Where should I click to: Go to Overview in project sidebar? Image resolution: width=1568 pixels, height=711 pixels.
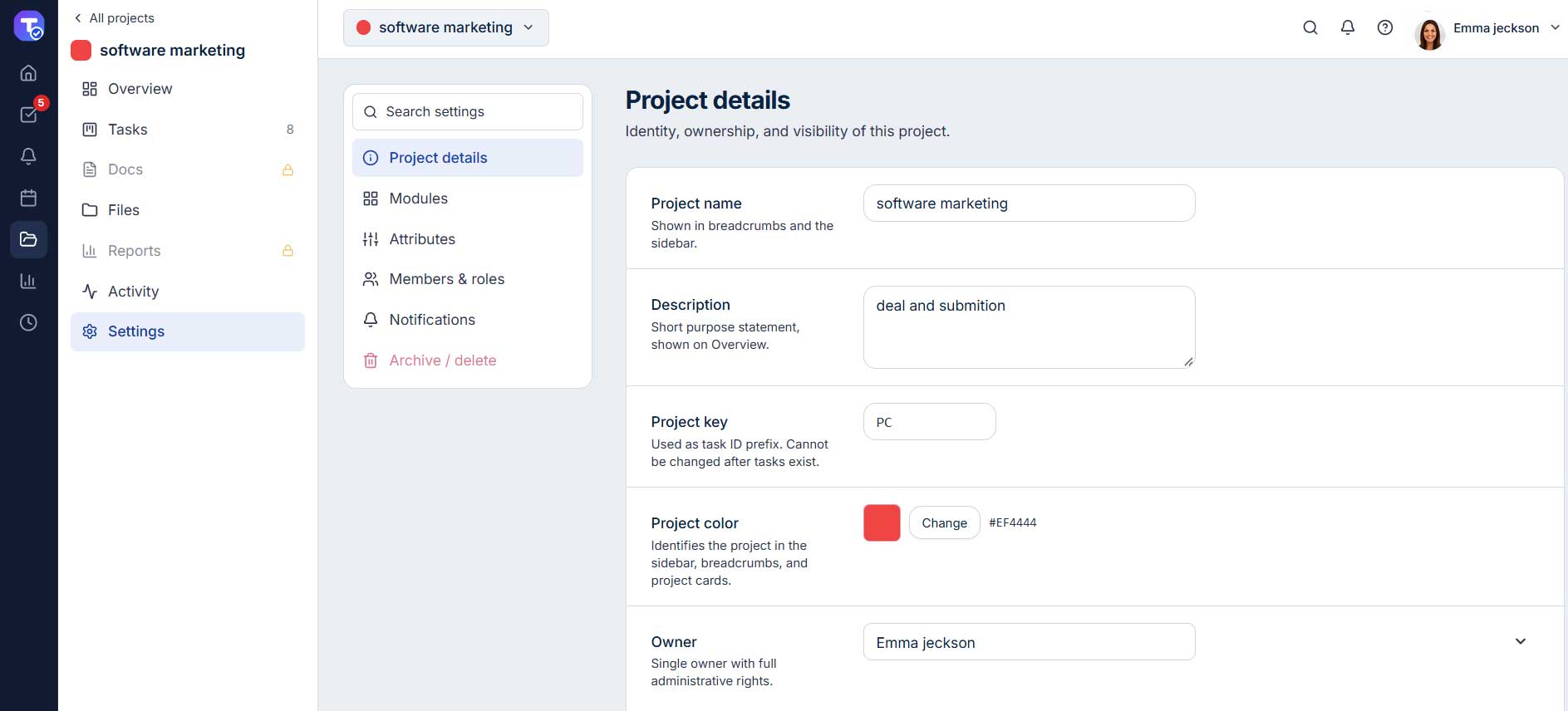click(x=188, y=89)
